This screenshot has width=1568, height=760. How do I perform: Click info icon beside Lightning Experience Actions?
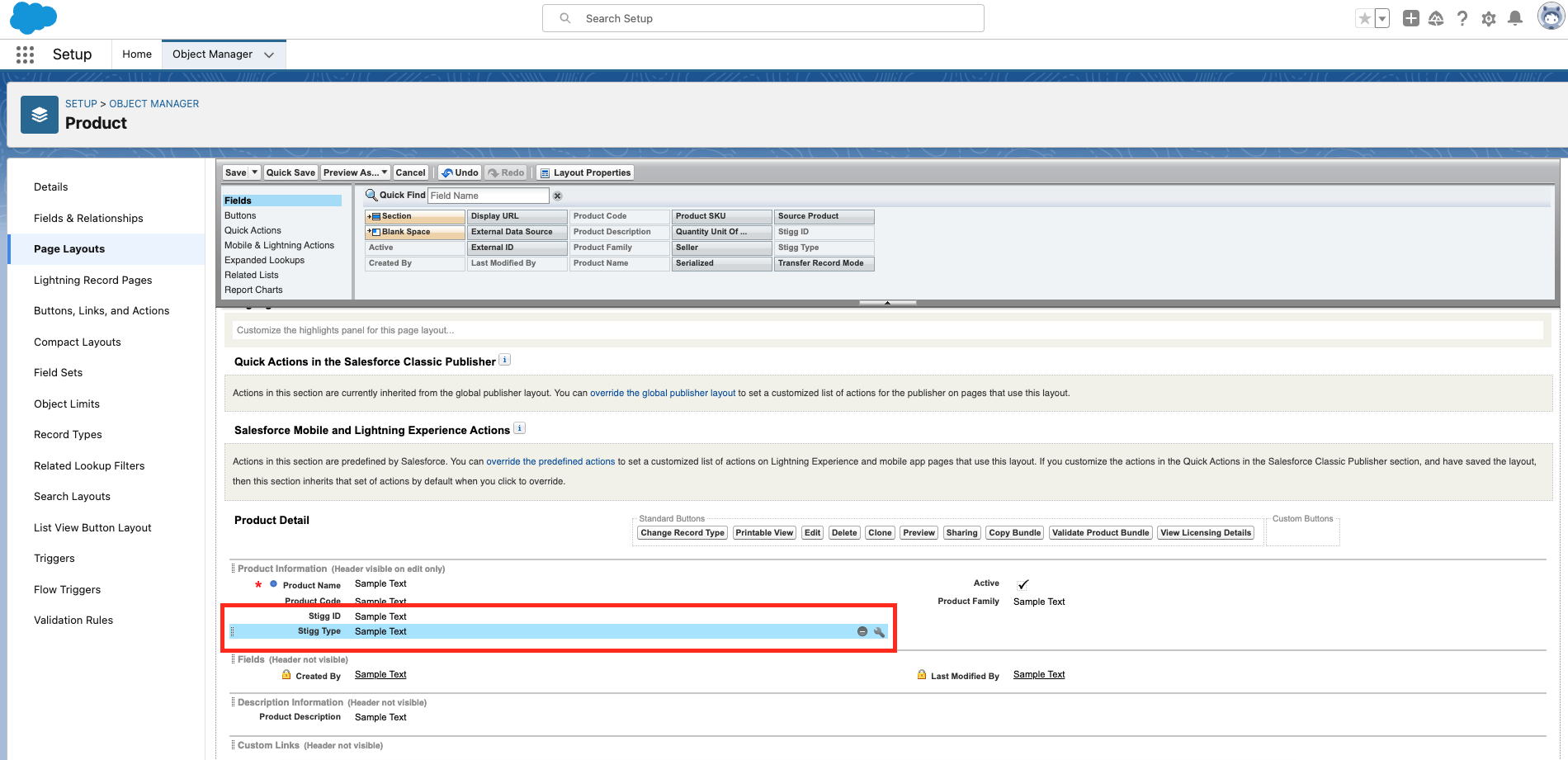(x=519, y=428)
